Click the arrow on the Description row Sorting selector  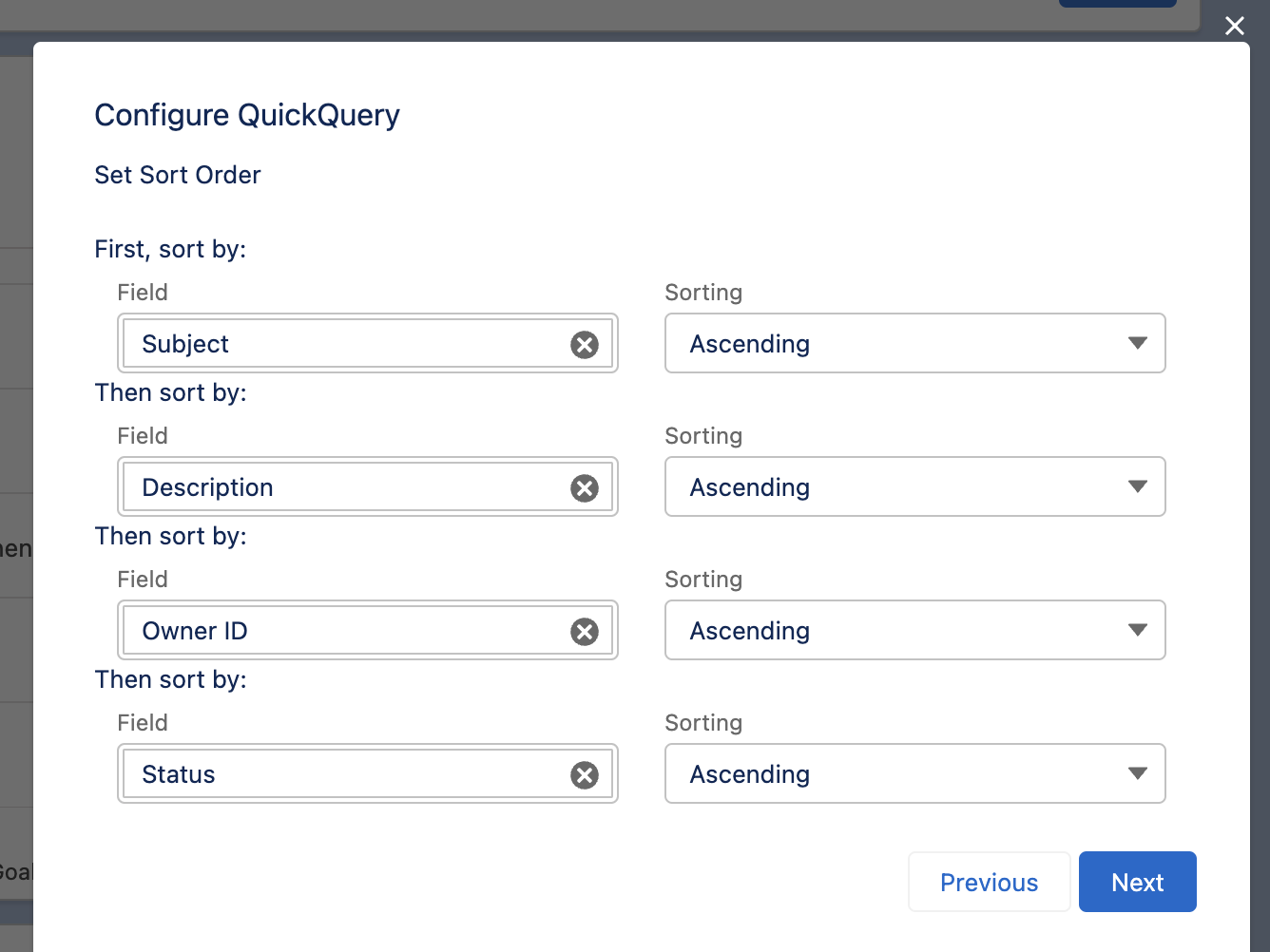click(1138, 486)
